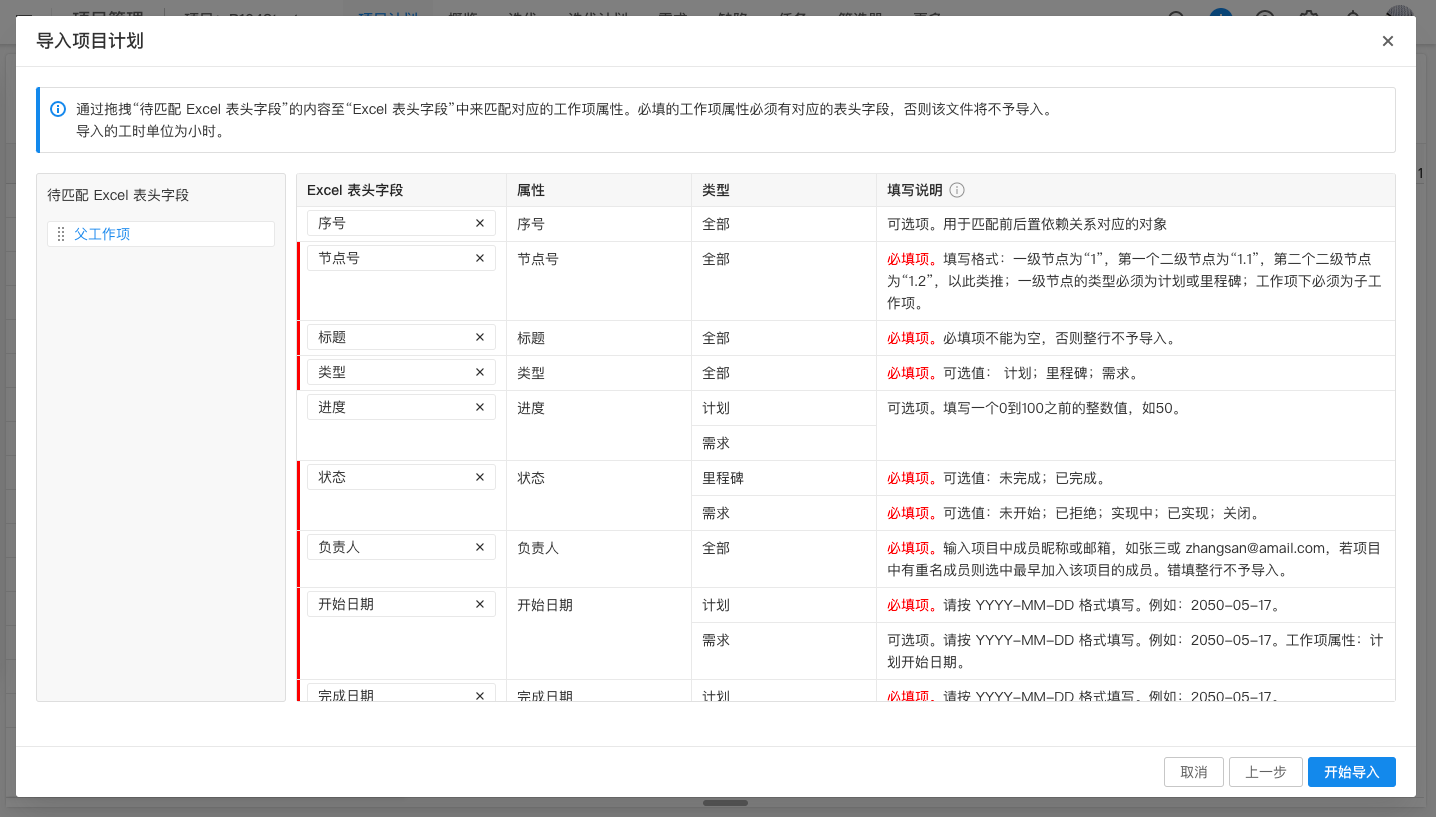Viewport: 1436px width, 817px height.
Task: Select the 父工作项 unmatched field
Action: point(161,234)
